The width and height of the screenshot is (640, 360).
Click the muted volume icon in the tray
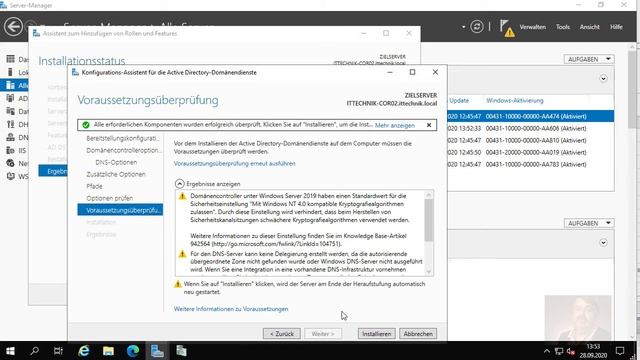point(571,351)
